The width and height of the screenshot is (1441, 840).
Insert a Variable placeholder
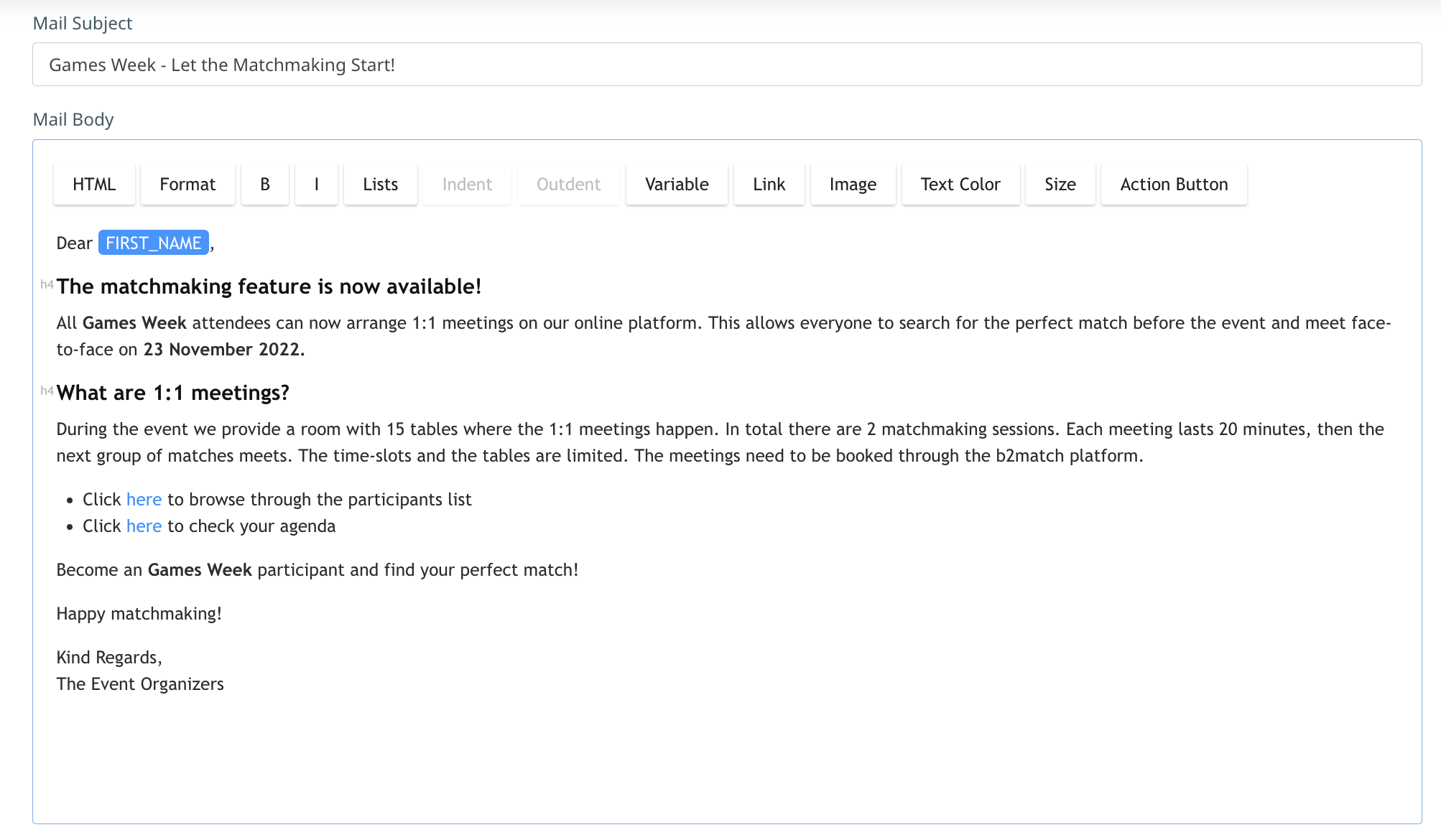pyautogui.click(x=677, y=185)
